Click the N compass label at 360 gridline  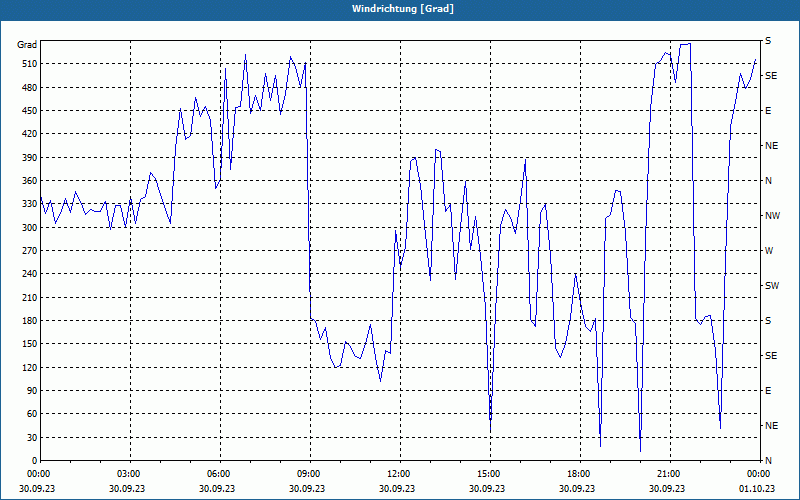point(768,181)
